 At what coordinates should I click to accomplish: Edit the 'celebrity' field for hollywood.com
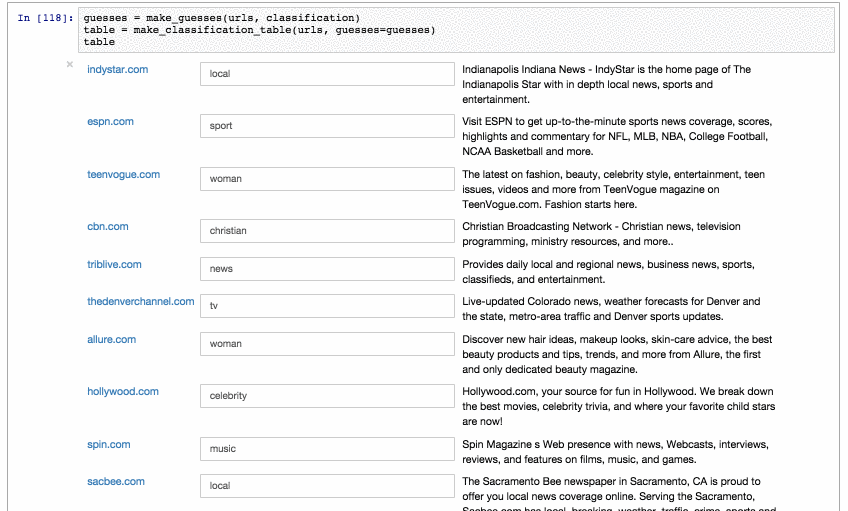327,396
